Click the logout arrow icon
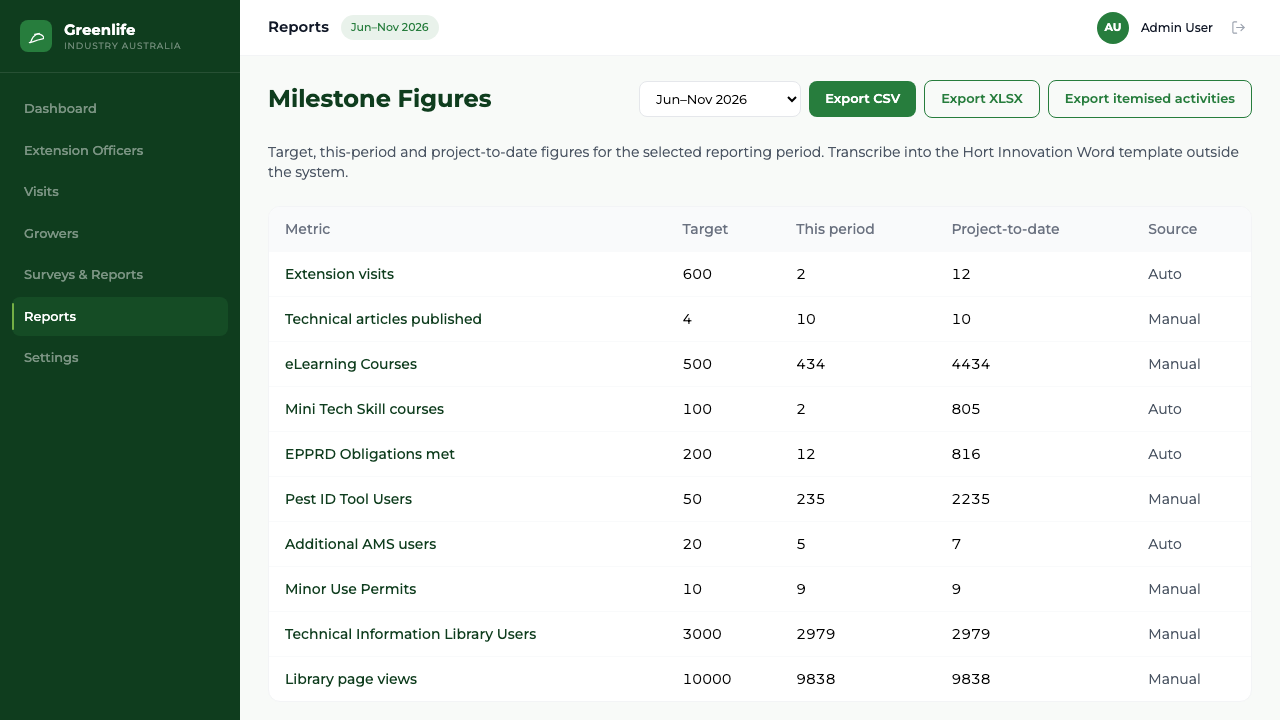Screen dimensions: 1280x720 coord(1238,28)
